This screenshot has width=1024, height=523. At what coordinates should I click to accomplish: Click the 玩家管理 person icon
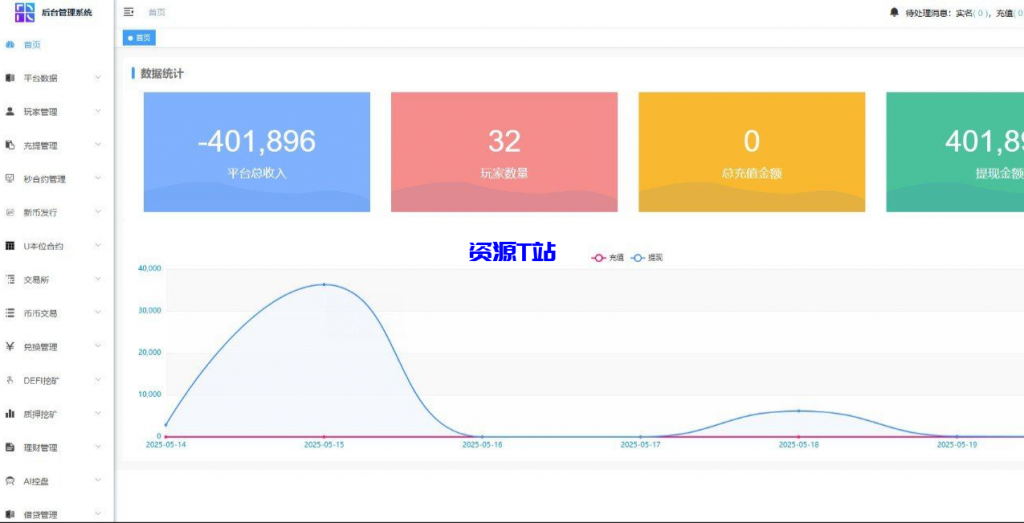coord(10,112)
